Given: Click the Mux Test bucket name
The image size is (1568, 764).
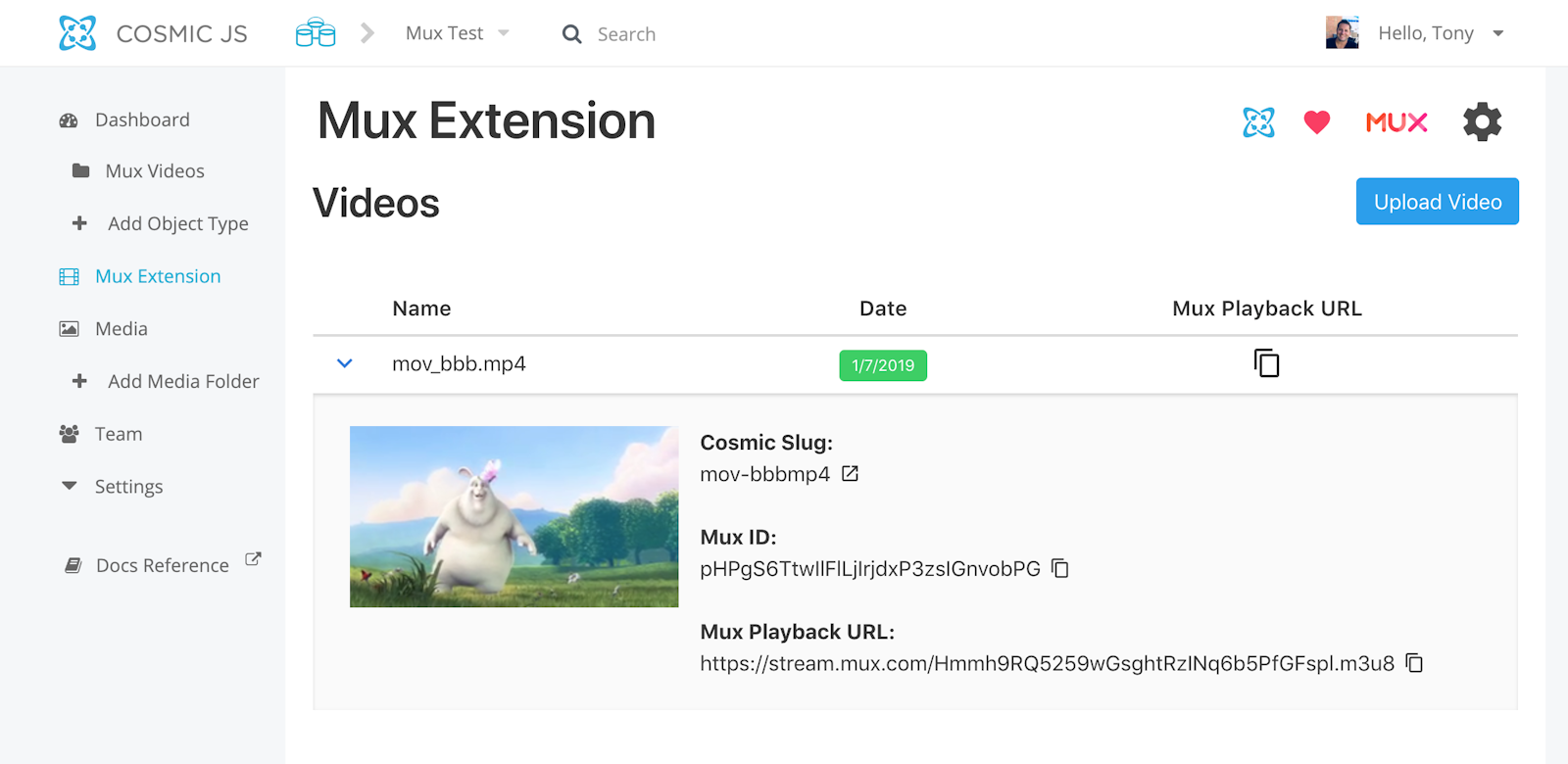Looking at the screenshot, I should (444, 33).
